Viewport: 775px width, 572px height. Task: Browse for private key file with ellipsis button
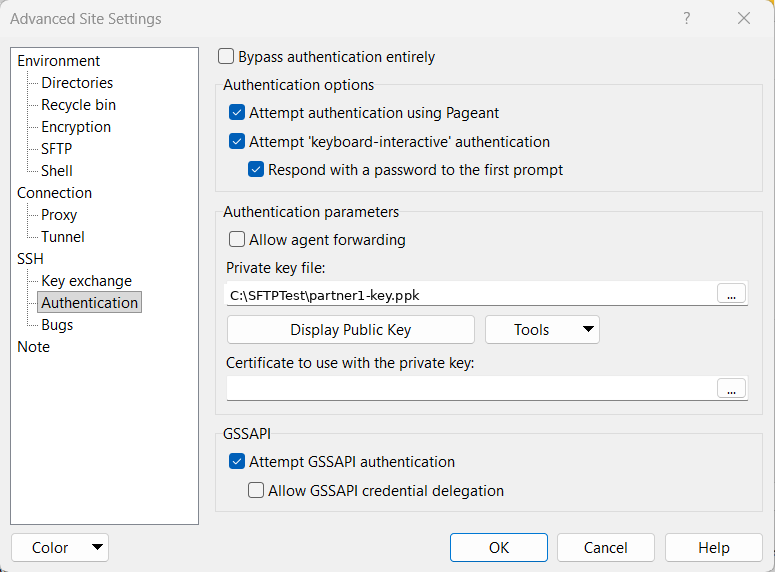pos(732,294)
